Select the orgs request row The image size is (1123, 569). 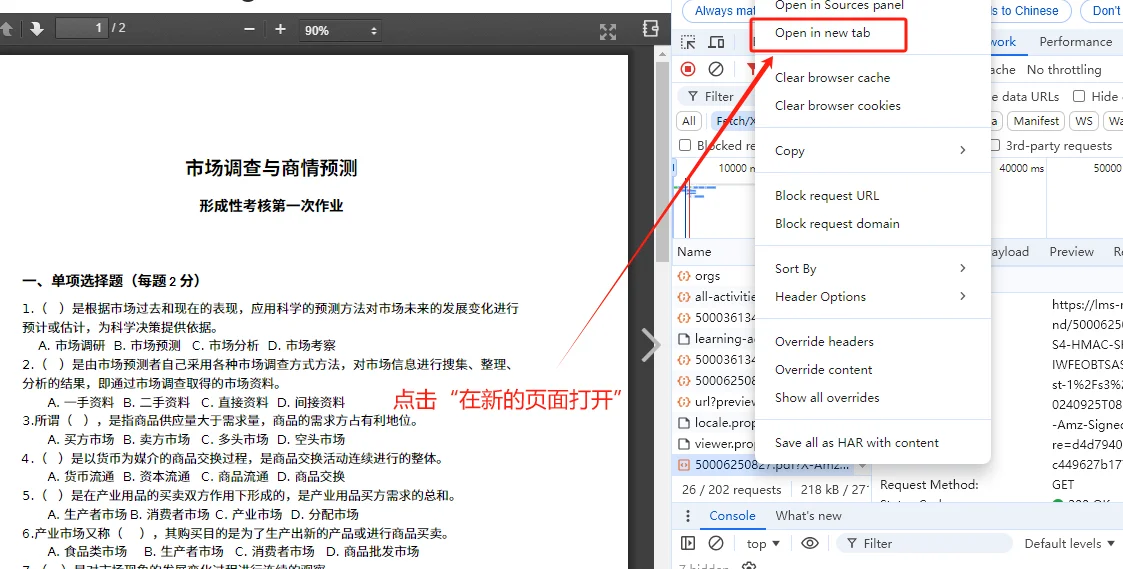(x=715, y=276)
